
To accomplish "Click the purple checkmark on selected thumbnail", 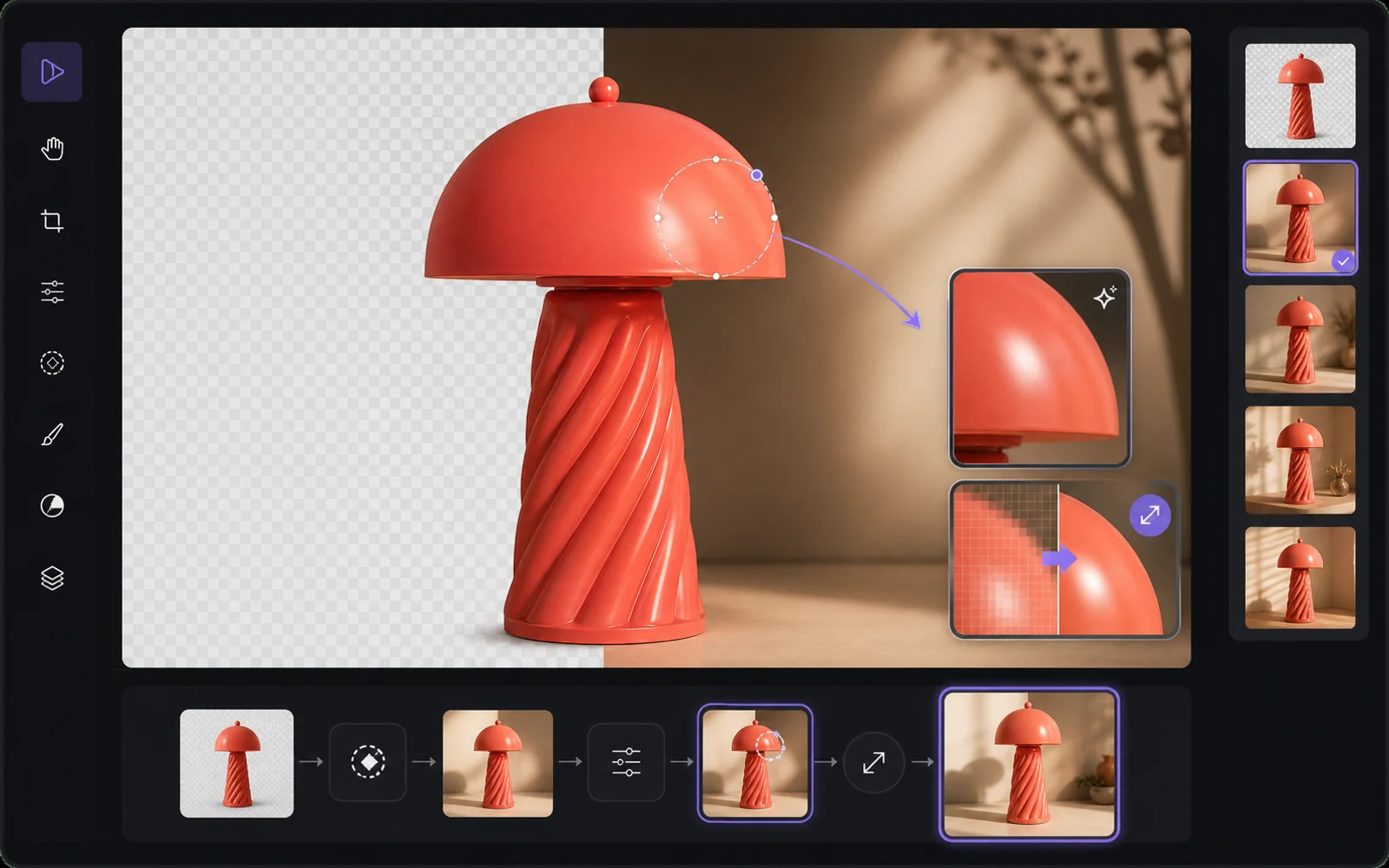I will point(1343,260).
